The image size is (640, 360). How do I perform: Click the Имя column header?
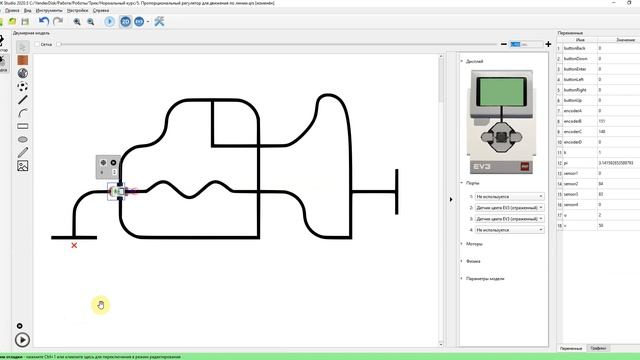(580, 40)
